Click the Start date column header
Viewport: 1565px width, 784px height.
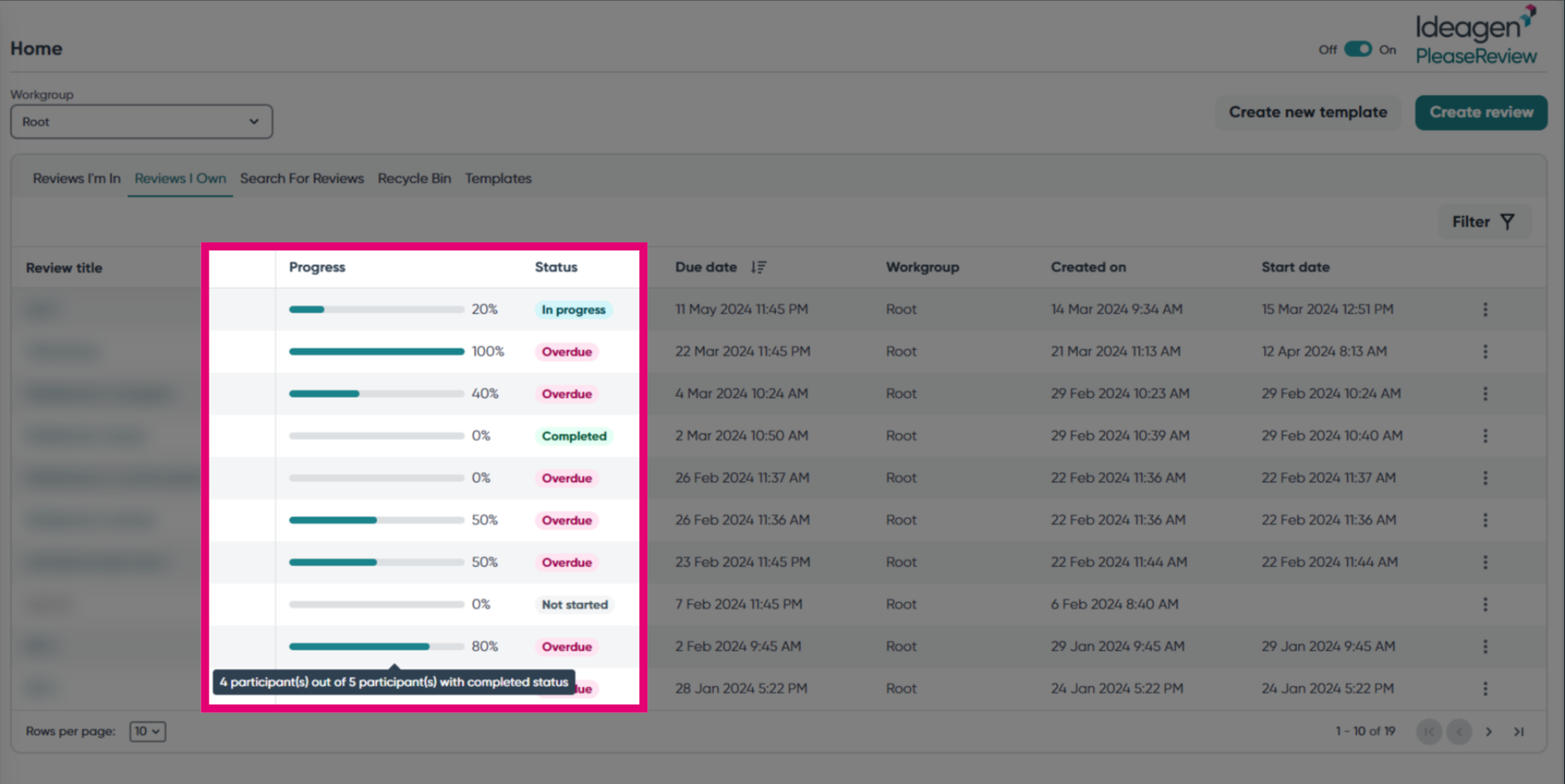pos(1296,267)
